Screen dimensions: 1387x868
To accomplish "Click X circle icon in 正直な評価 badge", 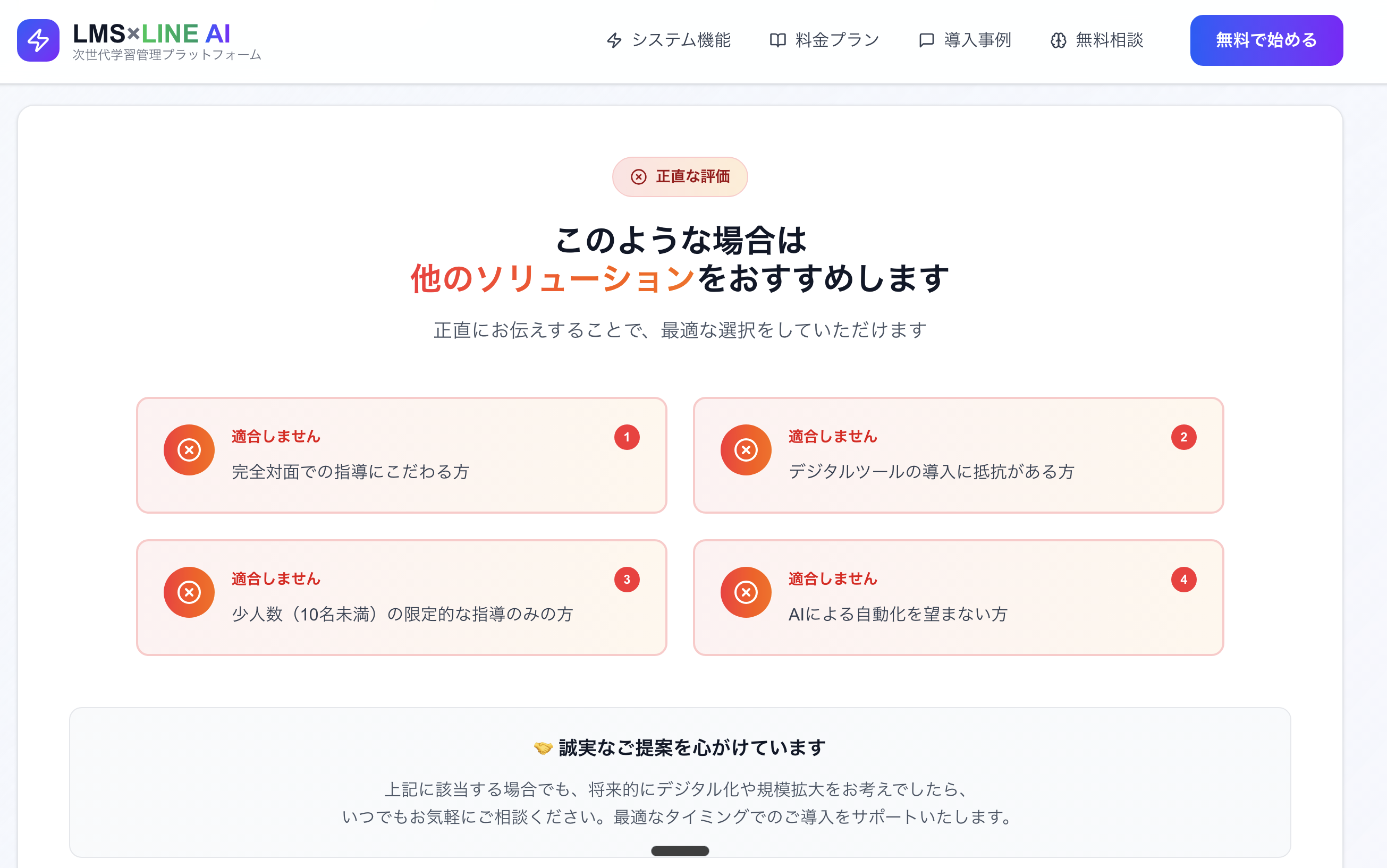I will [639, 177].
